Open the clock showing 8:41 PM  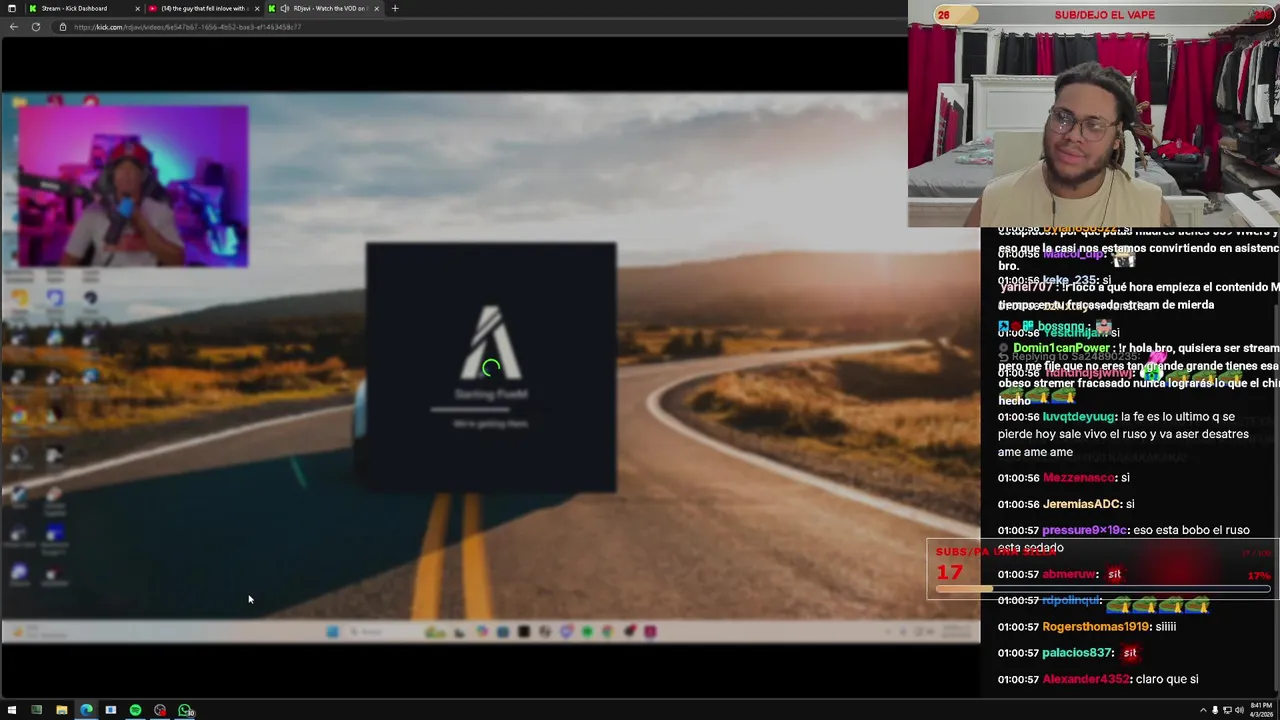(1261, 710)
